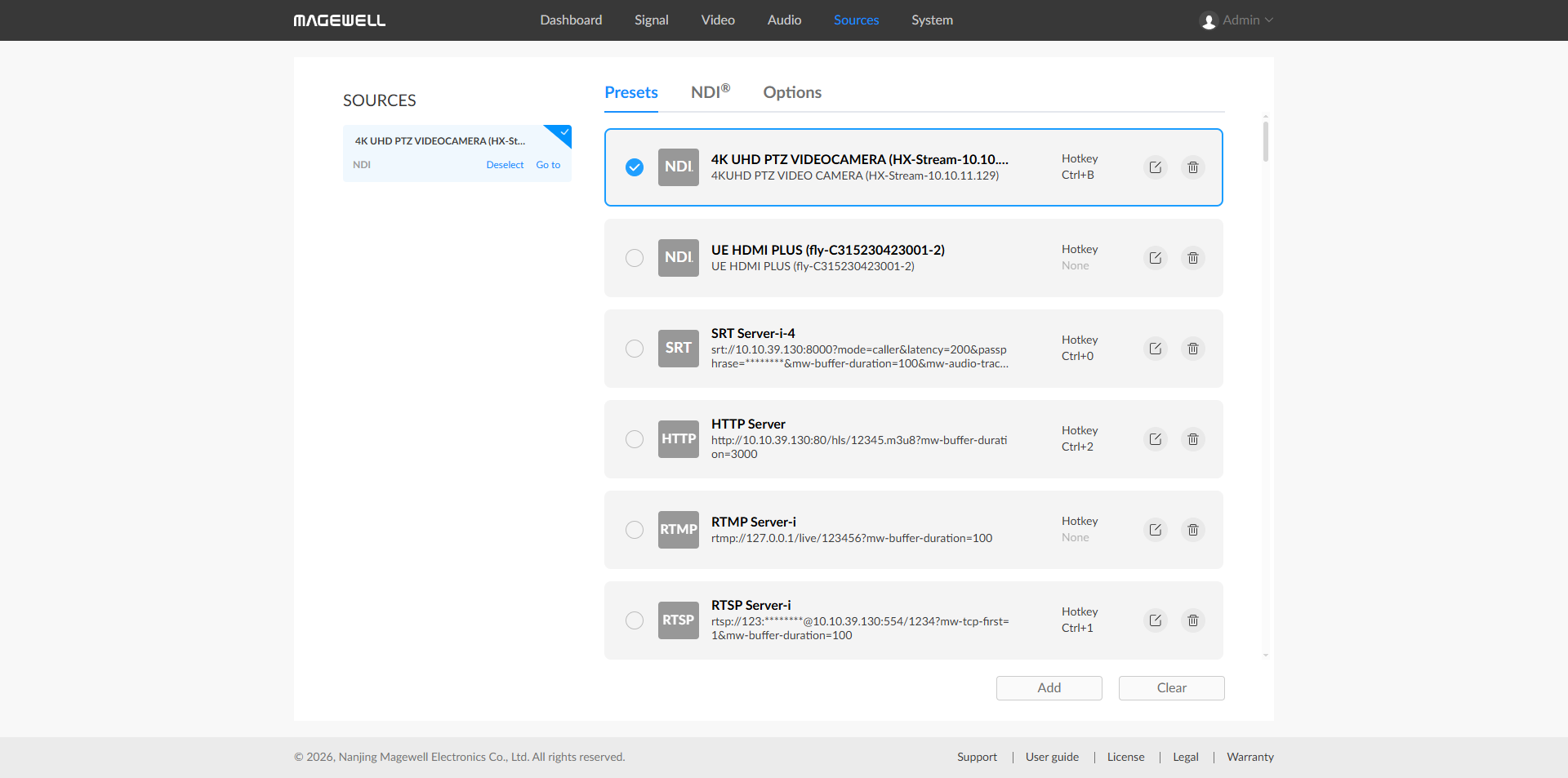This screenshot has width=1568, height=778.
Task: Delete the RTSP Server-i preset
Action: (1192, 620)
